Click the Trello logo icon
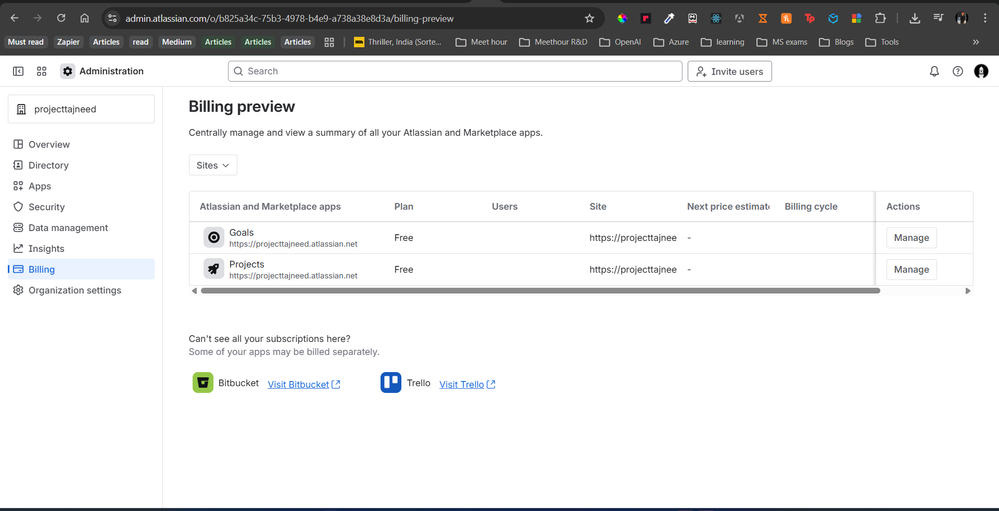Image resolution: width=999 pixels, height=511 pixels. click(391, 383)
